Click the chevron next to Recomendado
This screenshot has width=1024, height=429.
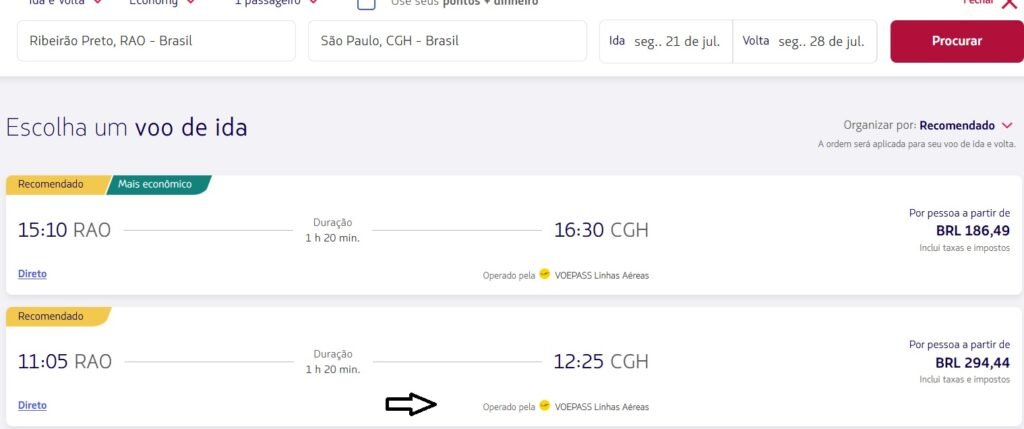point(1006,125)
